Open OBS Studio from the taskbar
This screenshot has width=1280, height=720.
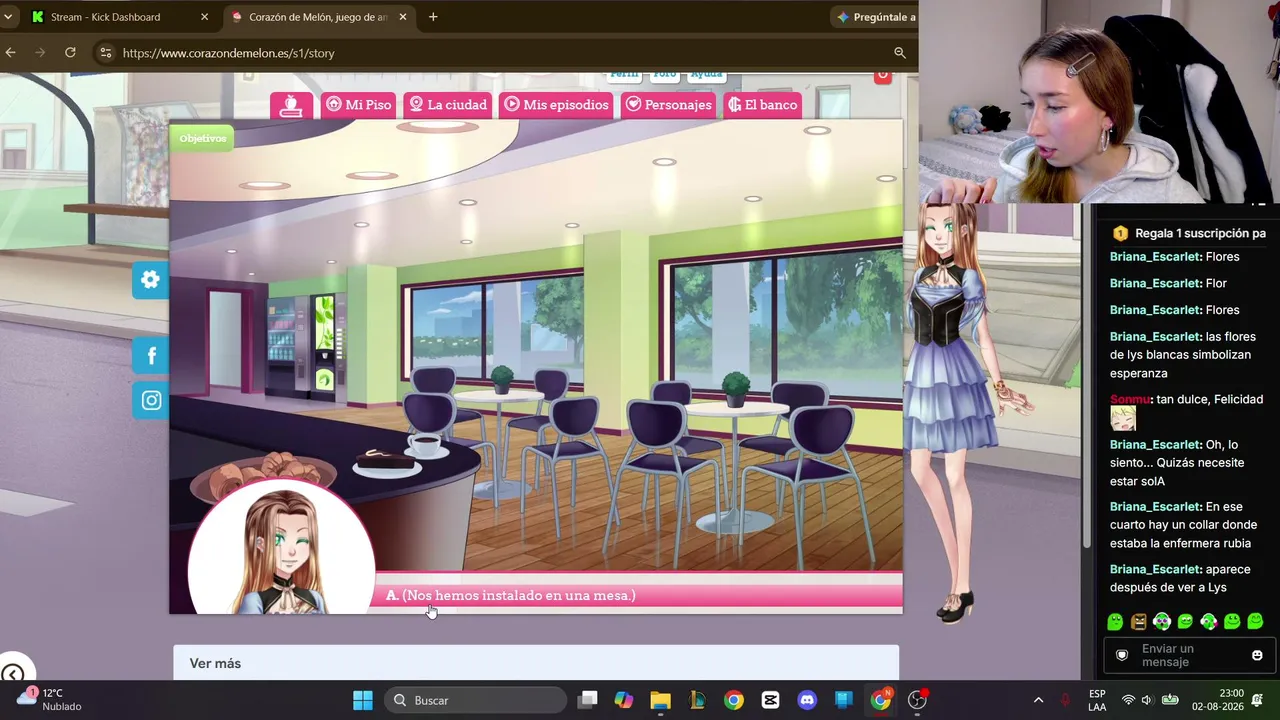pyautogui.click(x=917, y=700)
